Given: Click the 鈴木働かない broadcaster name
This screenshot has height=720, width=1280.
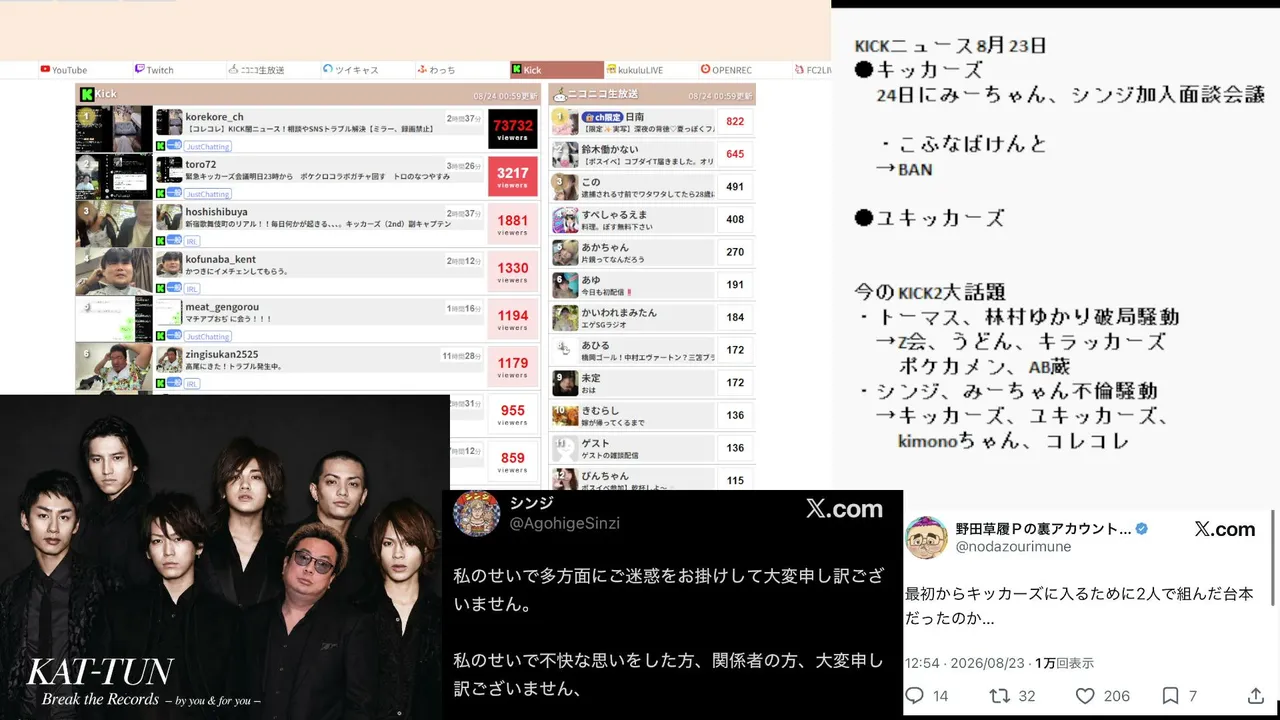Looking at the screenshot, I should pos(610,150).
